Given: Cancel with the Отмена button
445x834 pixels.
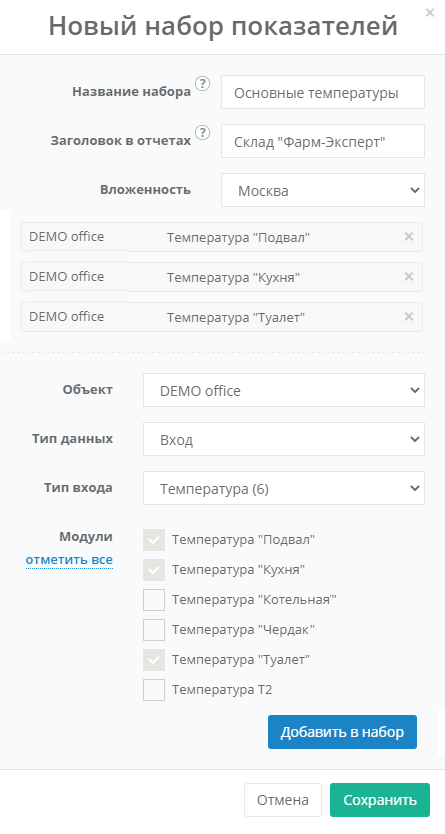Looking at the screenshot, I should coord(283,800).
